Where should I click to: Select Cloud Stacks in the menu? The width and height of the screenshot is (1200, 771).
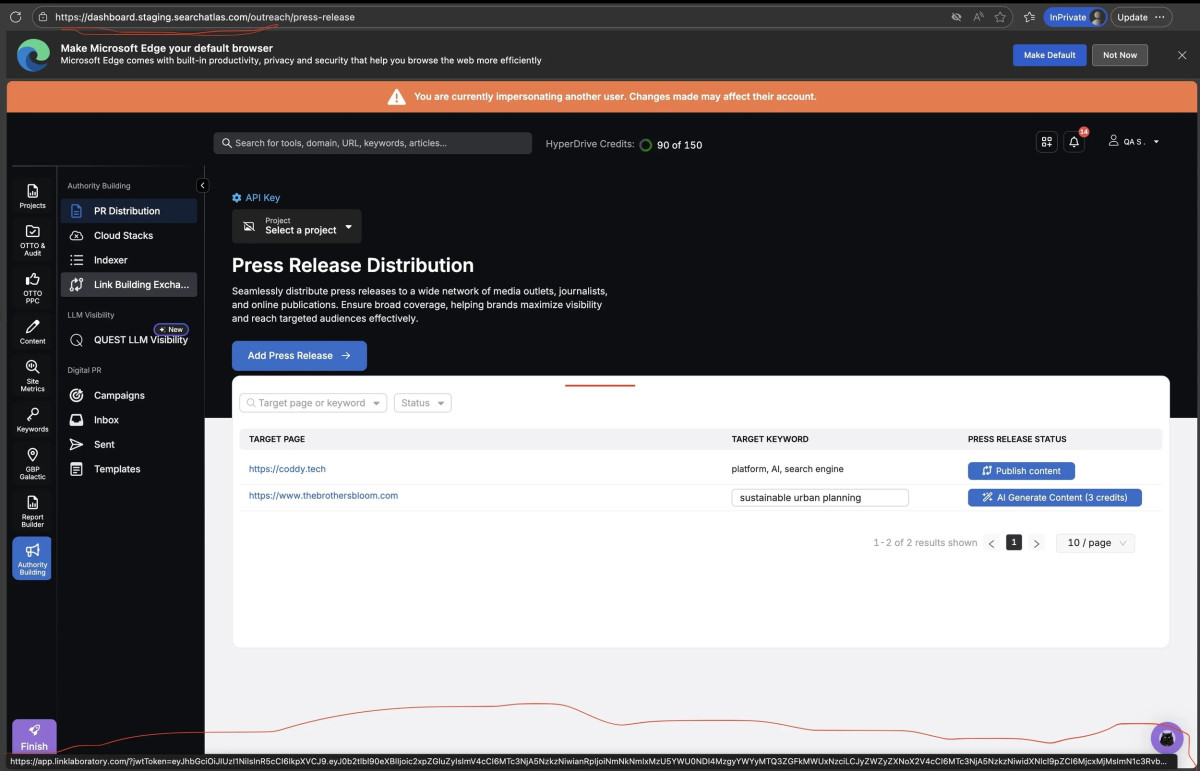123,236
